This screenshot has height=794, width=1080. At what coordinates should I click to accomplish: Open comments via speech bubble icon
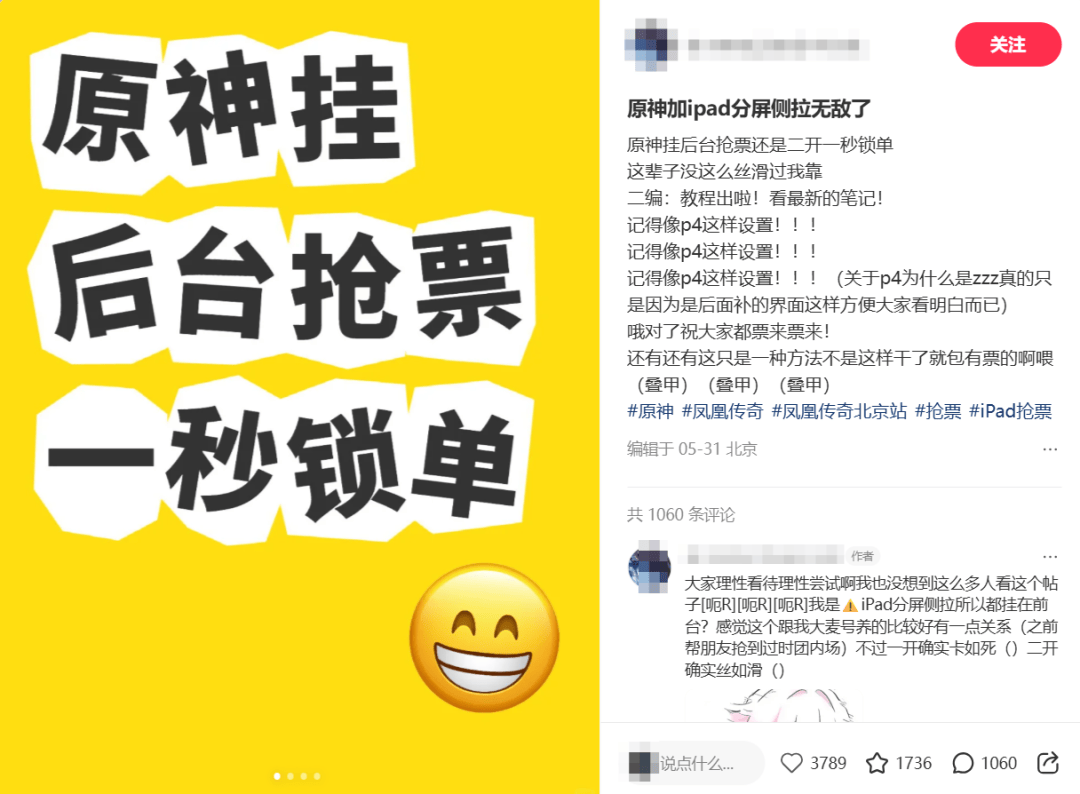962,763
